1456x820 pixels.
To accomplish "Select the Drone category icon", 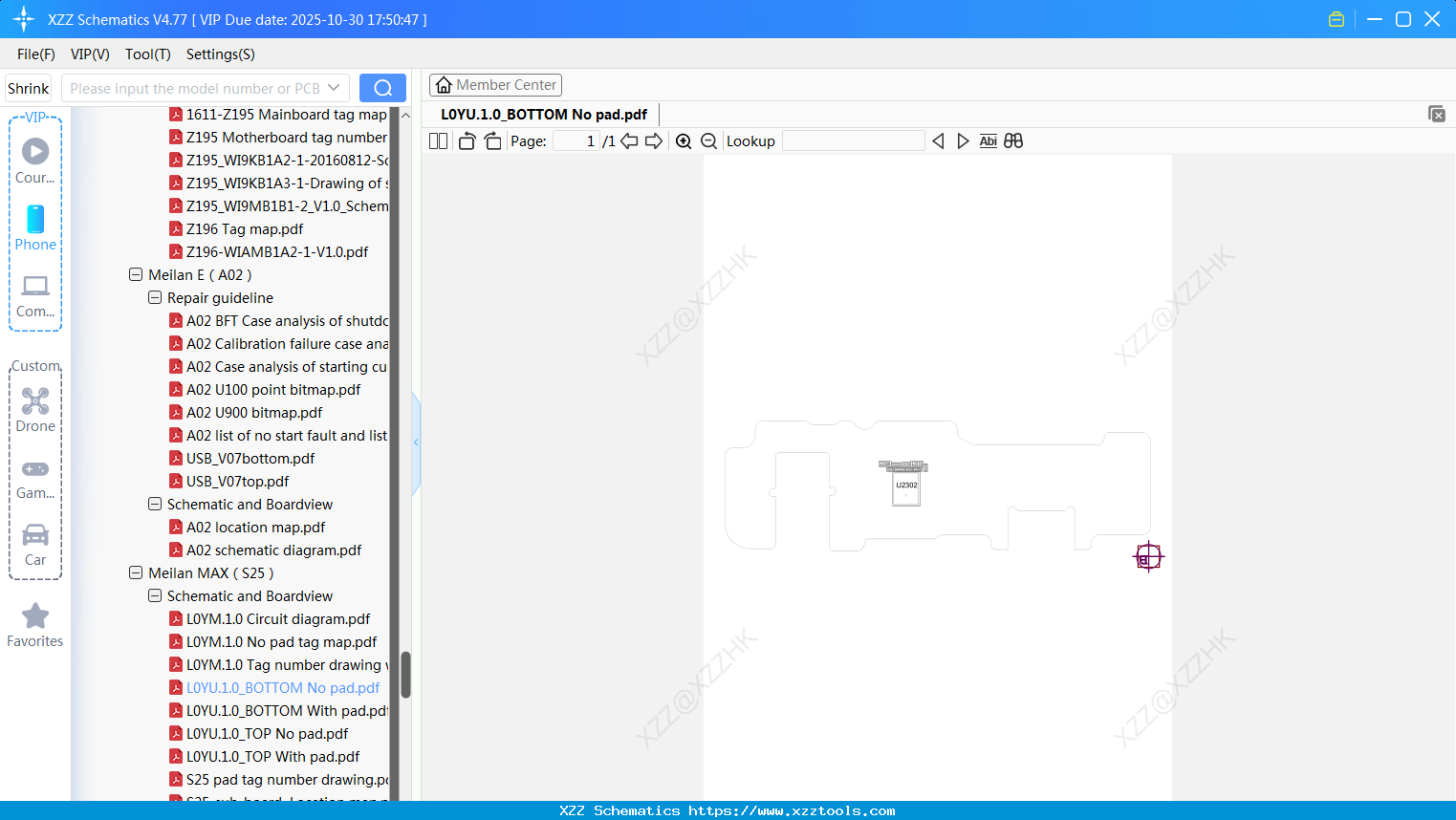I will click(35, 401).
